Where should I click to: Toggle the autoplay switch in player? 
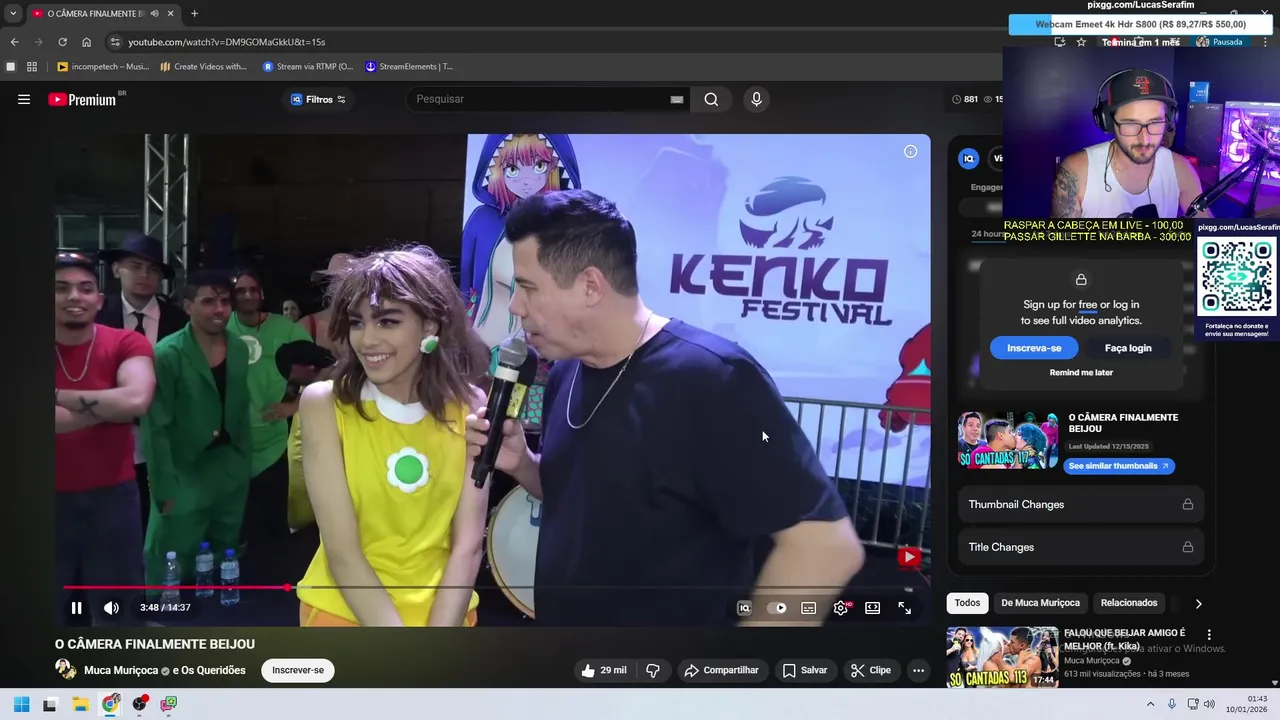[777, 608]
